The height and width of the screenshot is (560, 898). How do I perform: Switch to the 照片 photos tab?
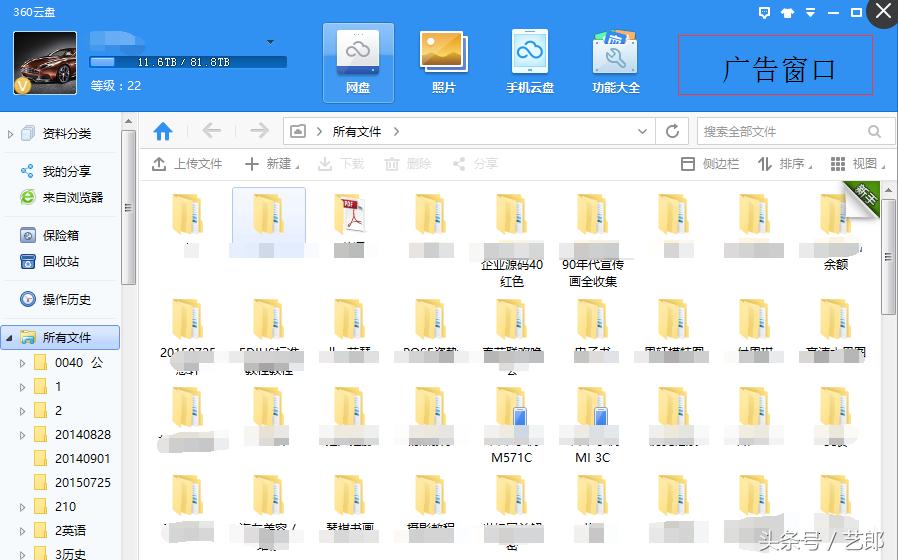(444, 62)
